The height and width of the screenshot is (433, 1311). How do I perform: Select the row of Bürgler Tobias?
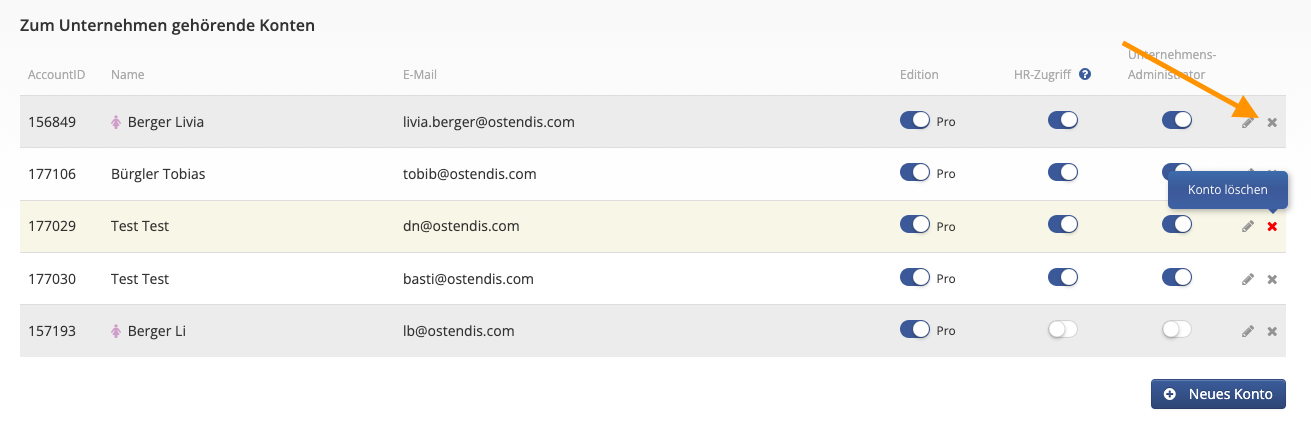click(x=655, y=174)
